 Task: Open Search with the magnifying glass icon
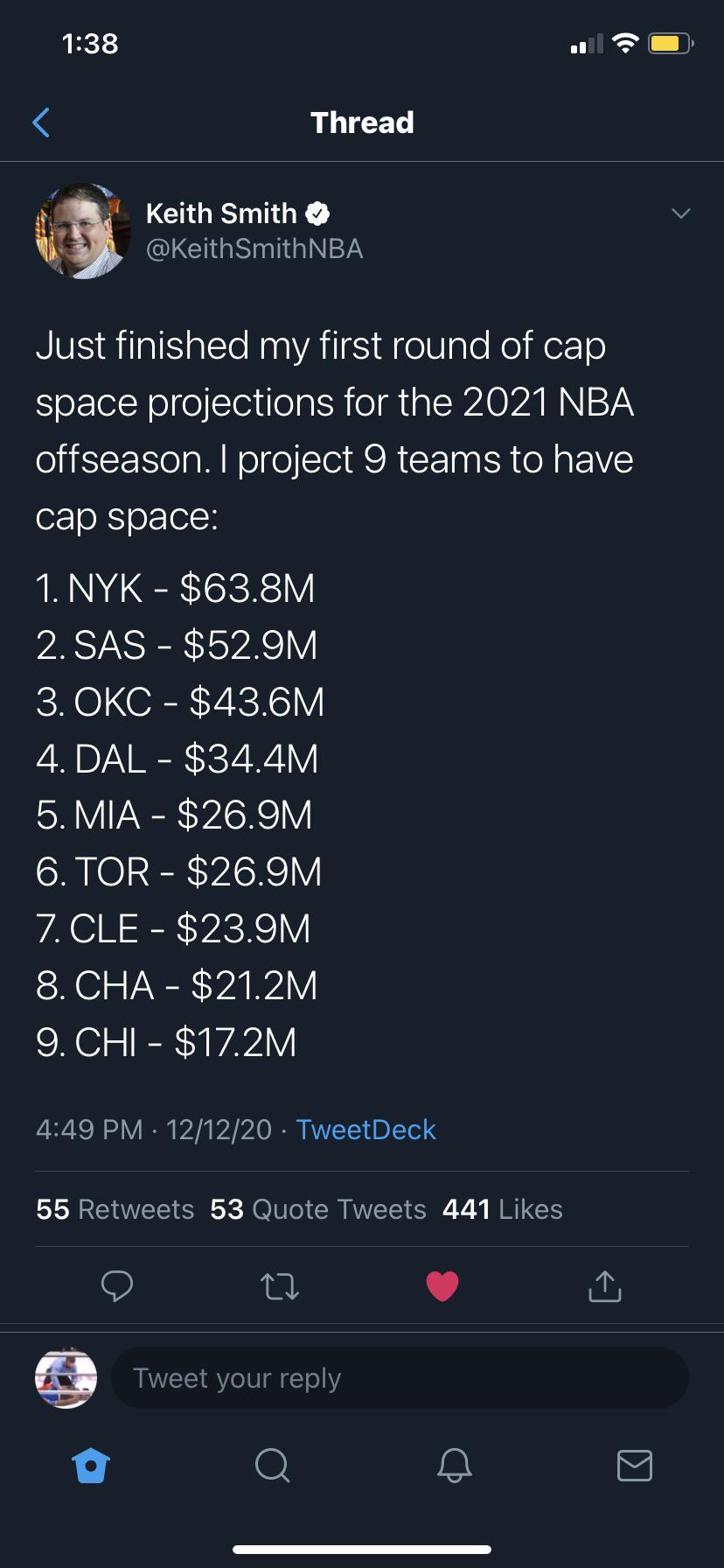[x=272, y=1466]
